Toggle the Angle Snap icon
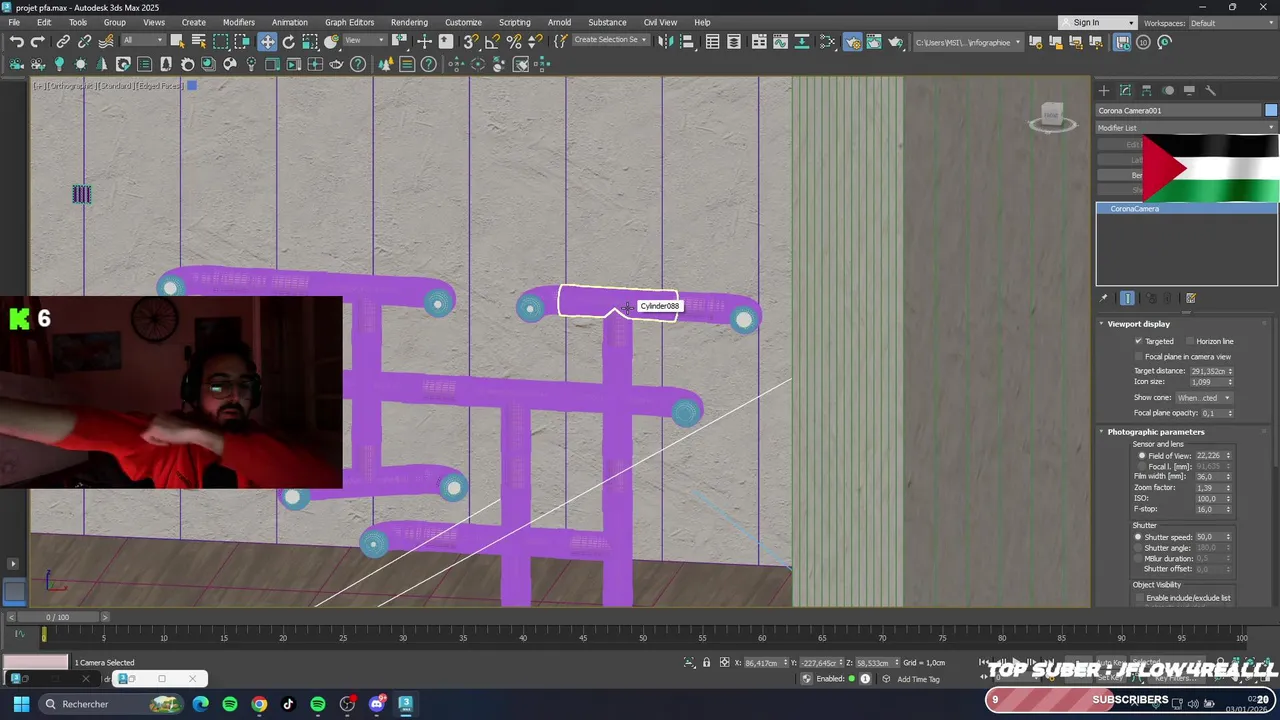Viewport: 1280px width, 720px height. 492,41
